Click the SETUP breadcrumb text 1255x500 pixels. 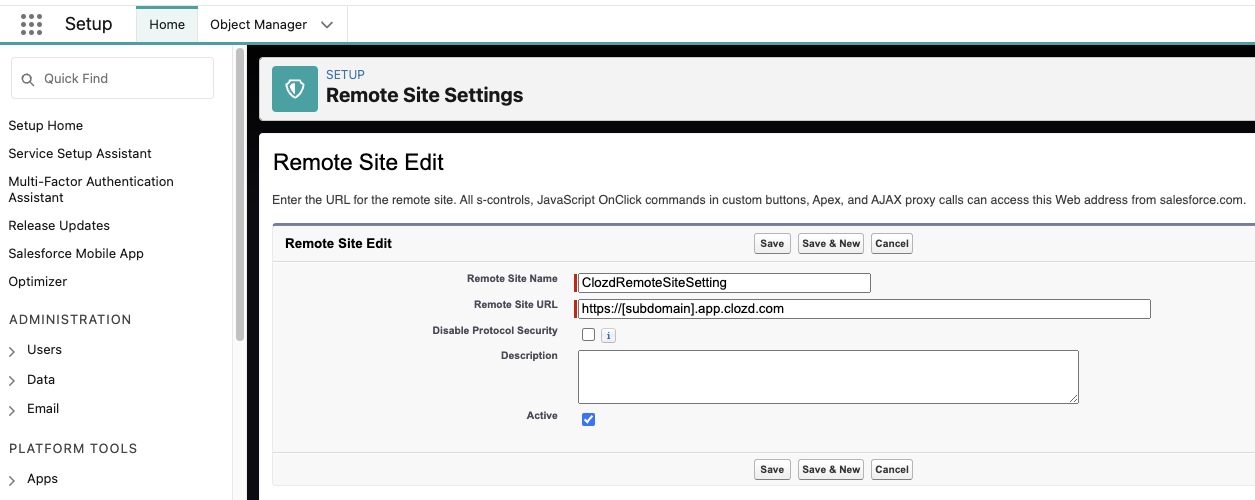(x=345, y=75)
